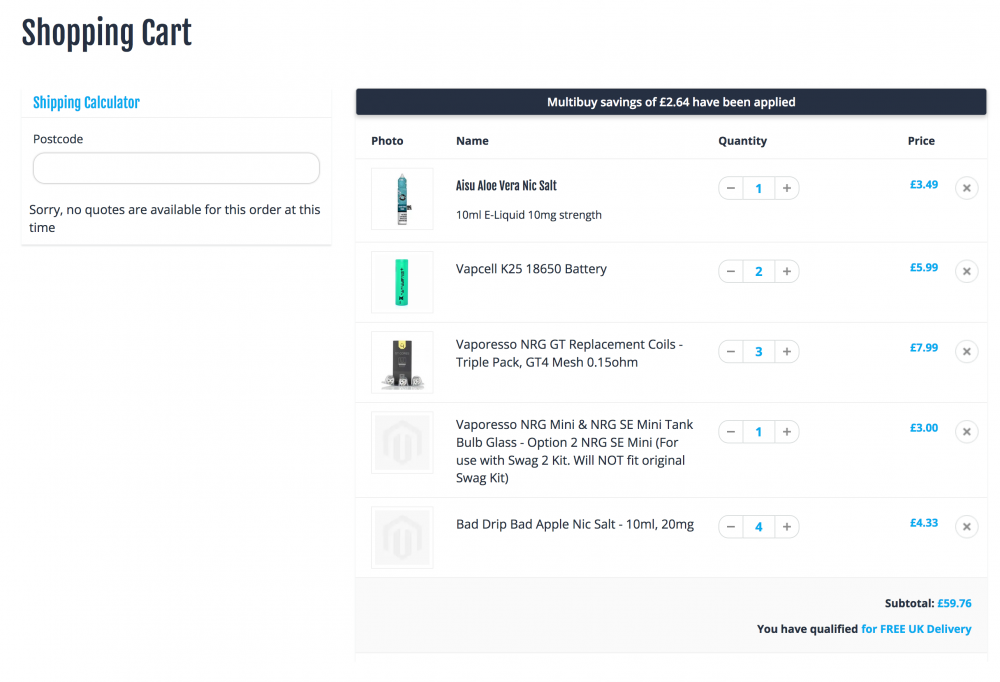
Task: Click the £7.99 price
Action: 924,348
